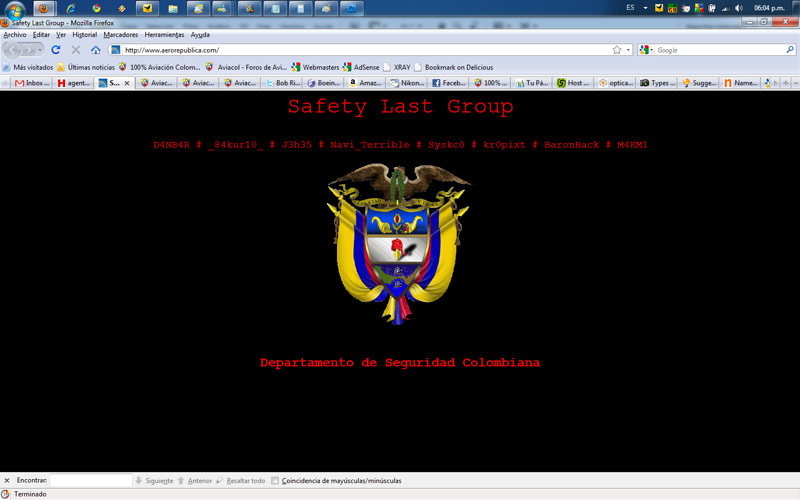The width and height of the screenshot is (800, 500).
Task: Click the Forward navigation arrow
Action: (x=28, y=50)
